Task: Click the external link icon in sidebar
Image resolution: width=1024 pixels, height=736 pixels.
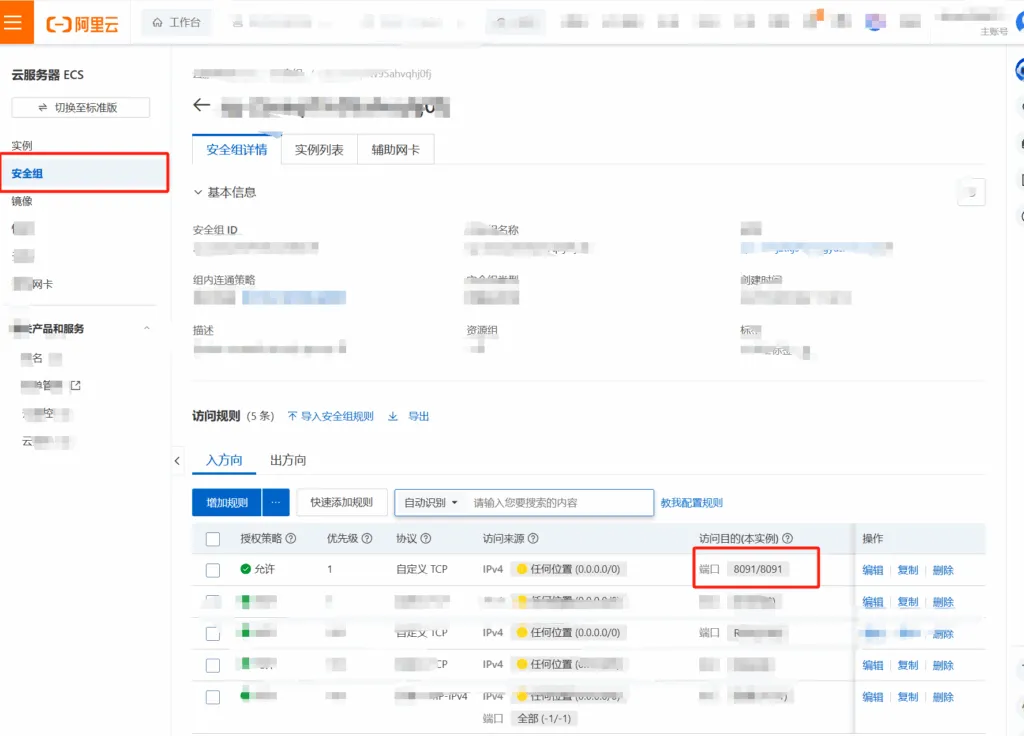Action: 76,385
